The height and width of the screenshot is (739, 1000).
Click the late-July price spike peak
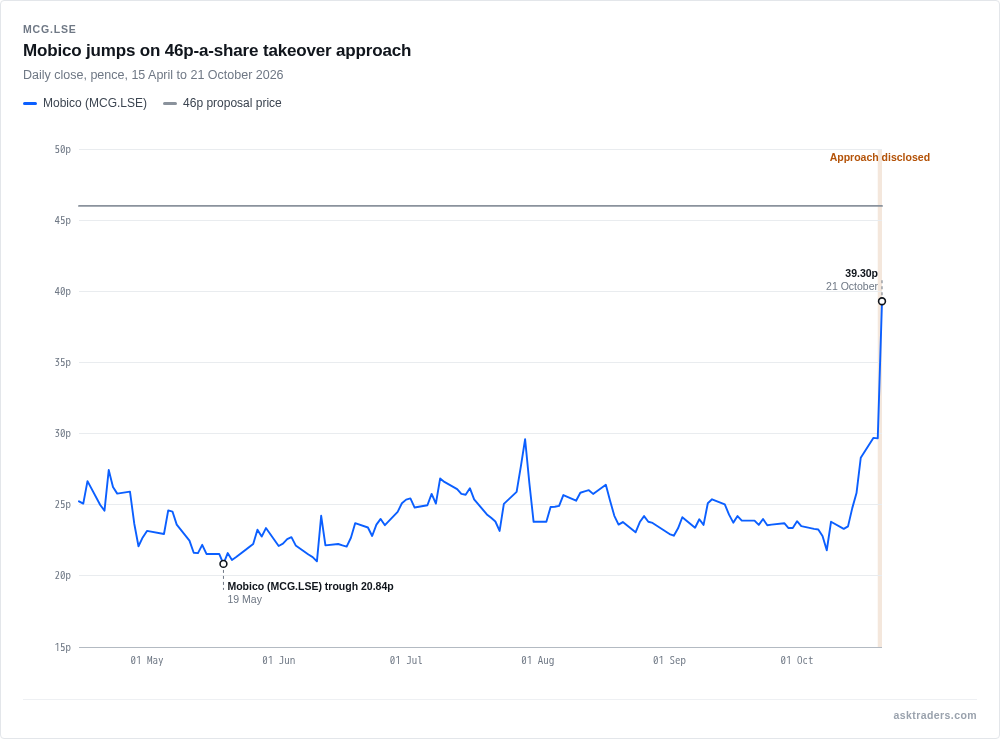coord(525,439)
